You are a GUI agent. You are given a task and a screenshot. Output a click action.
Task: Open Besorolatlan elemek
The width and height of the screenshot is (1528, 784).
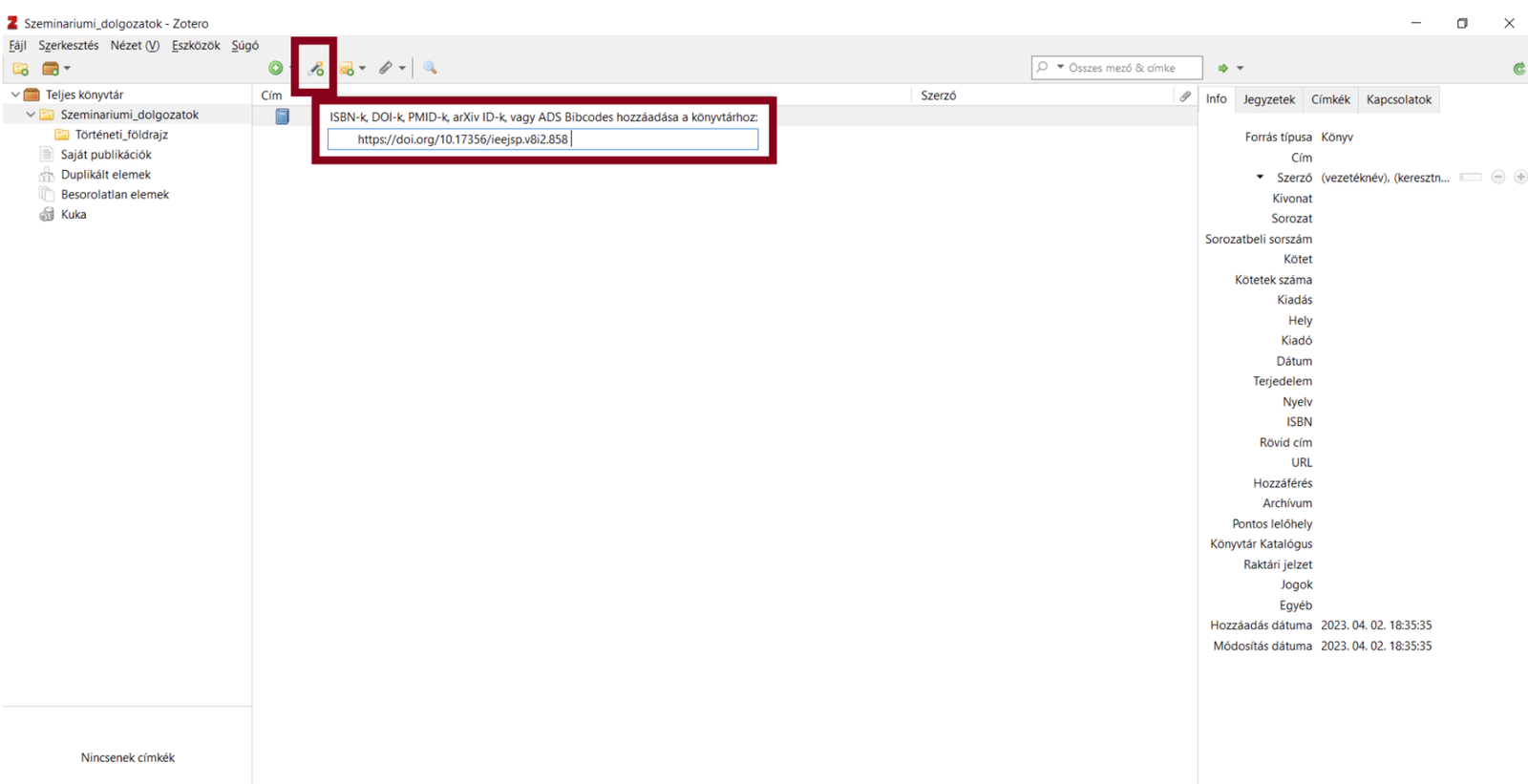115,195
